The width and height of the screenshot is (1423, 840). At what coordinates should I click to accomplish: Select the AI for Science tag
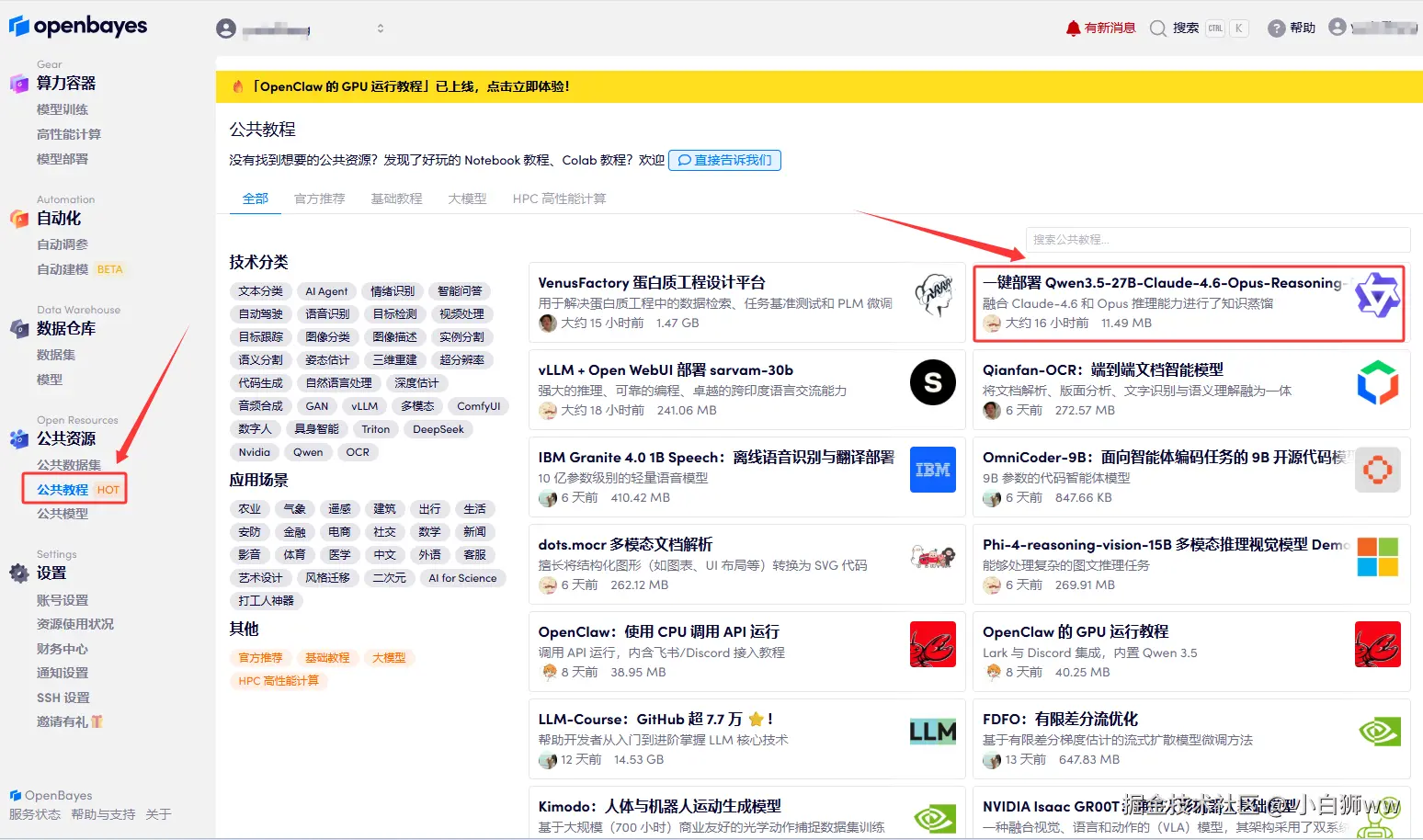point(462,578)
